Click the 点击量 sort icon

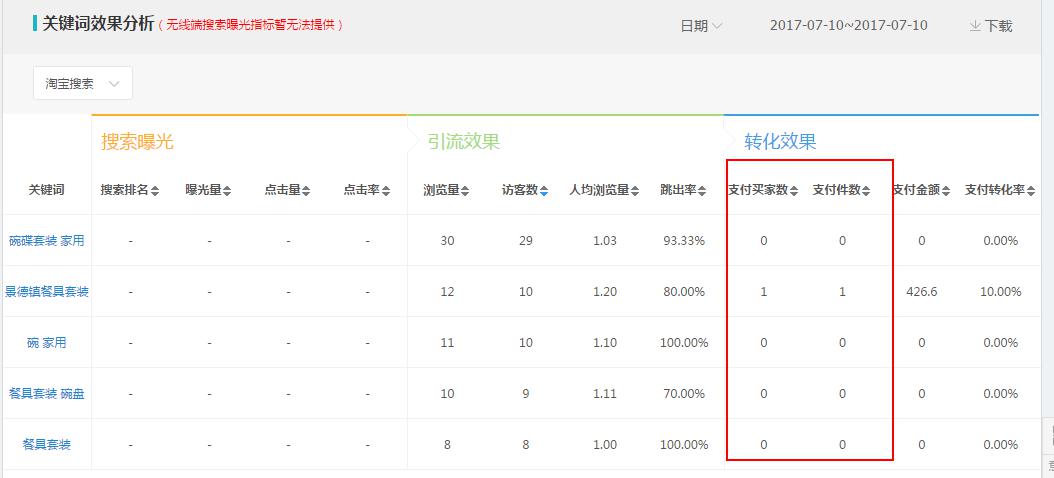(306, 191)
